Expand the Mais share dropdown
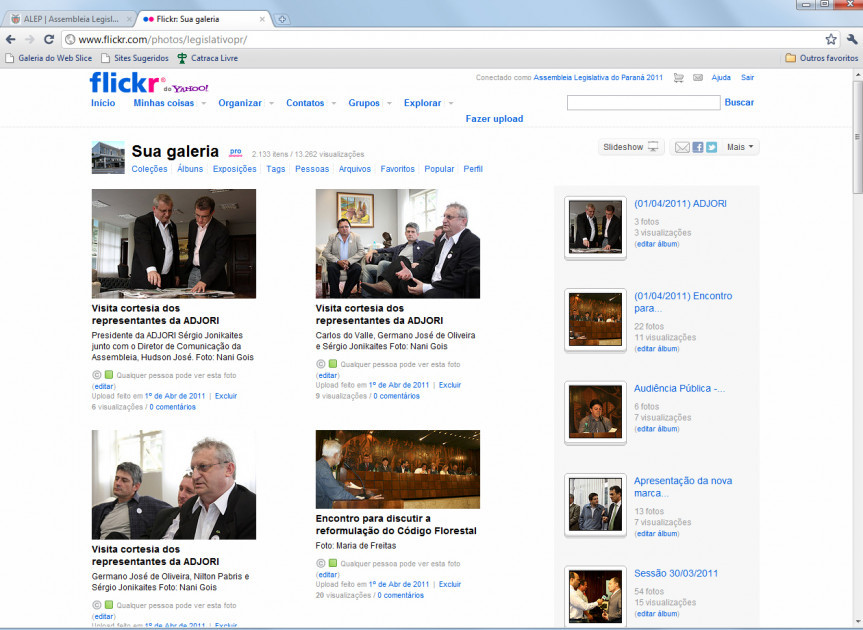The height and width of the screenshot is (630, 863). click(741, 147)
